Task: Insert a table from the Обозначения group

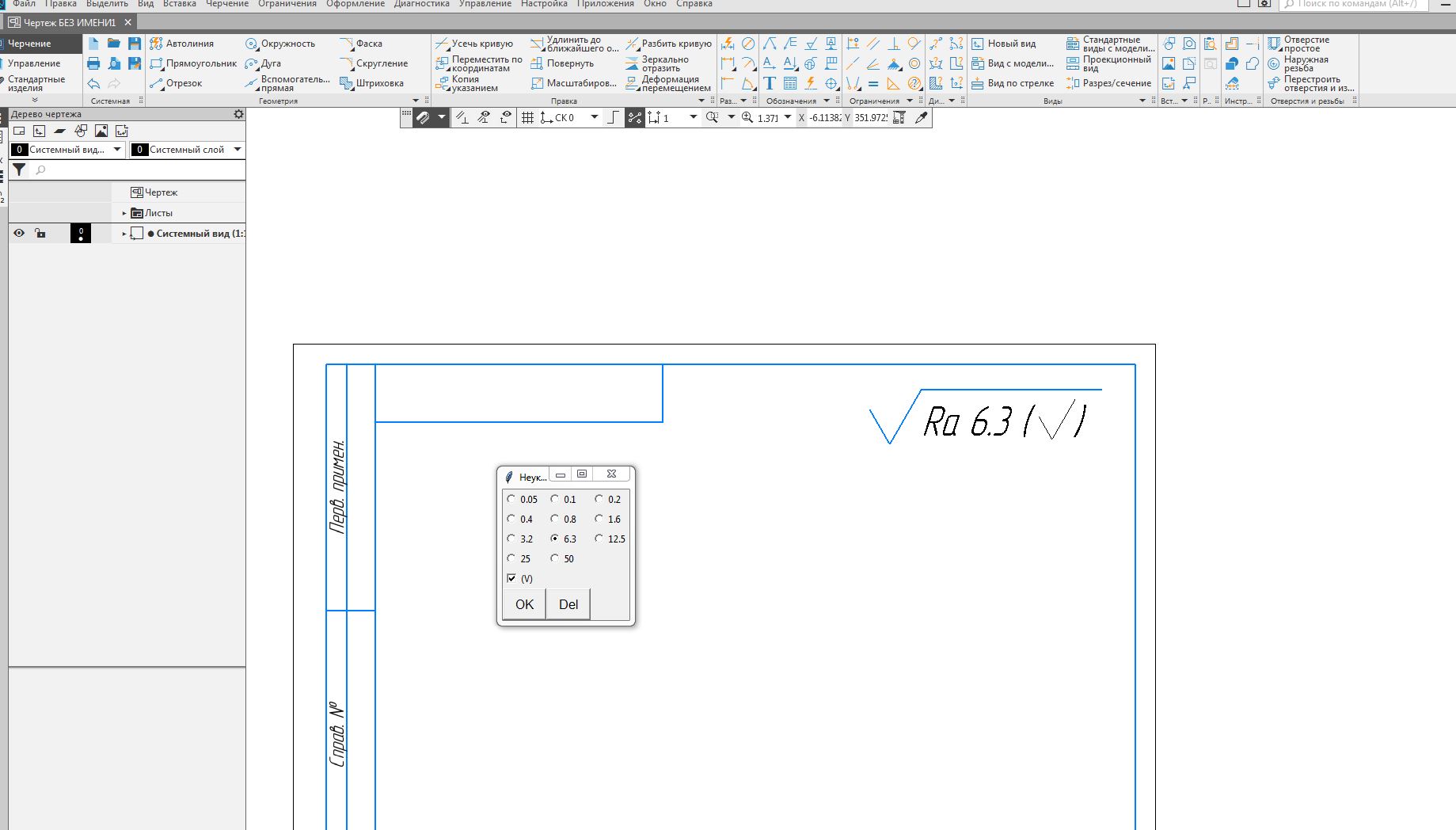Action: coord(790,83)
